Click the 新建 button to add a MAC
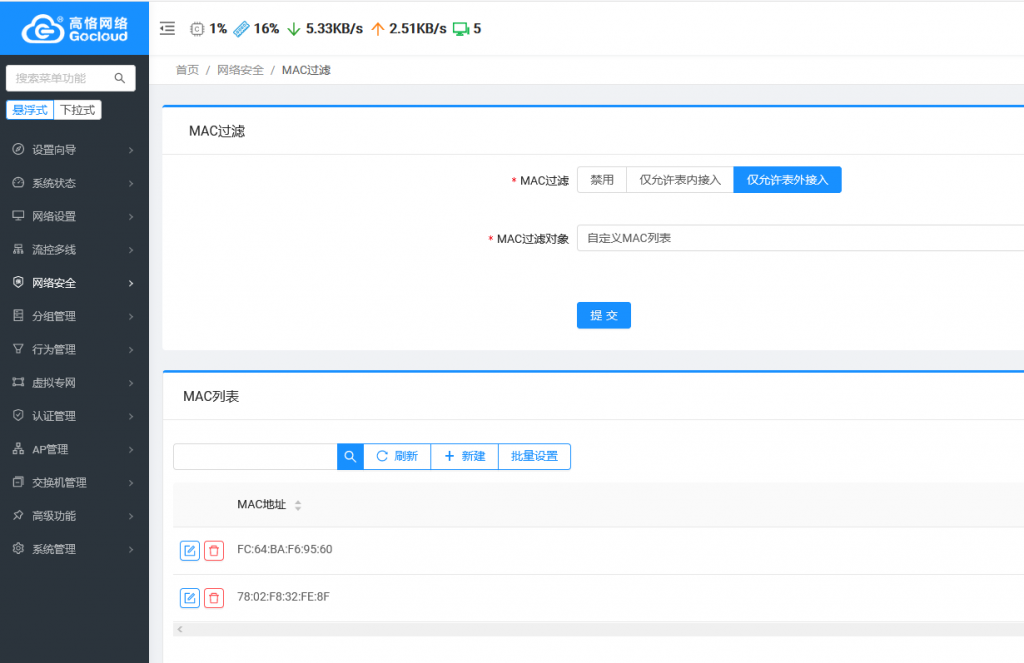Viewport: 1024px width, 663px height. coord(464,457)
